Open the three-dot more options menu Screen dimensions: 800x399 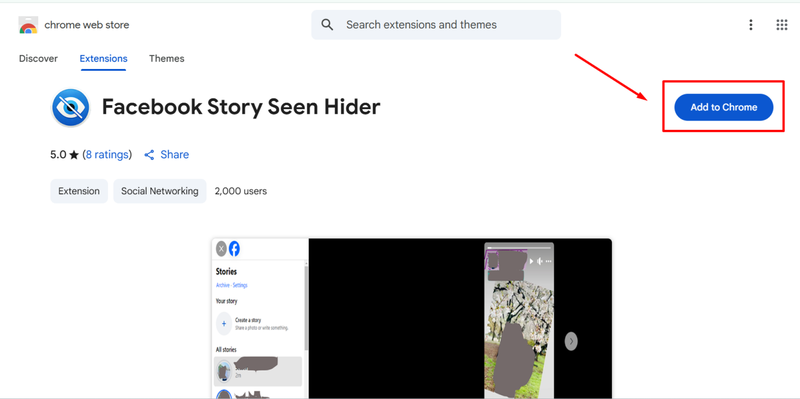point(751,25)
